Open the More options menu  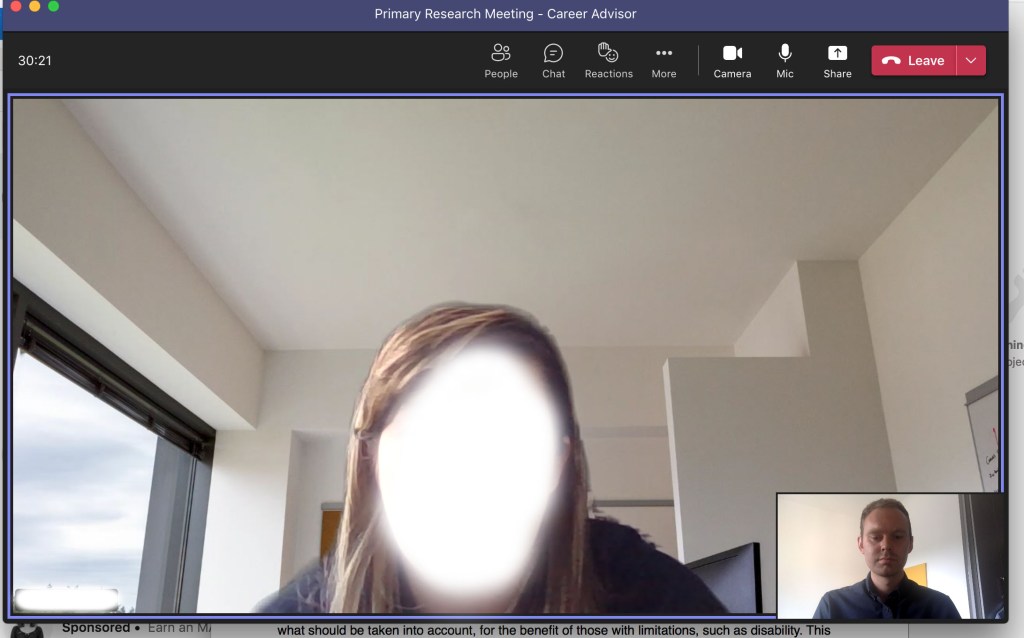(664, 60)
